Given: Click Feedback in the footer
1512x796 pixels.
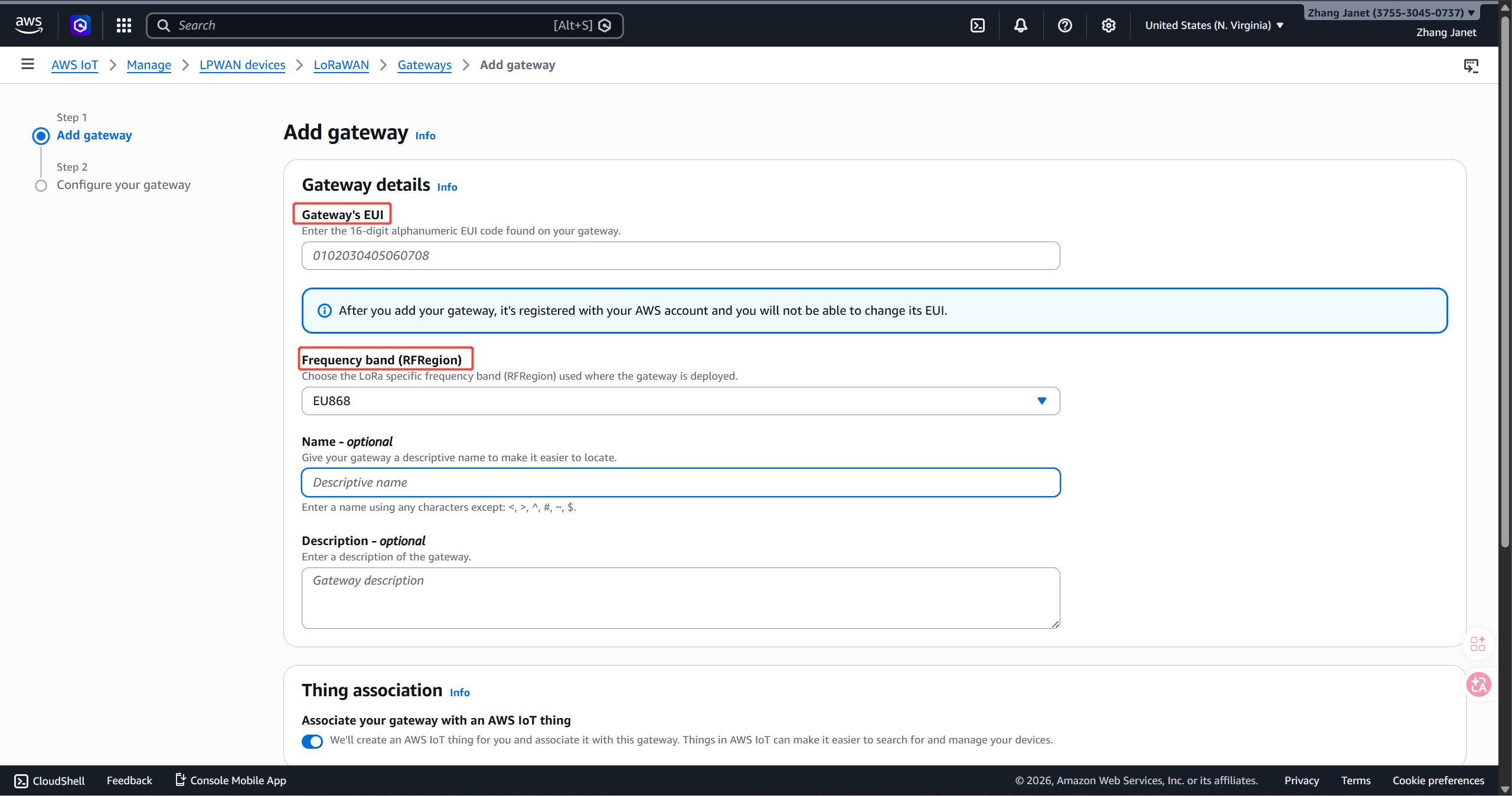Looking at the screenshot, I should click(x=129, y=780).
